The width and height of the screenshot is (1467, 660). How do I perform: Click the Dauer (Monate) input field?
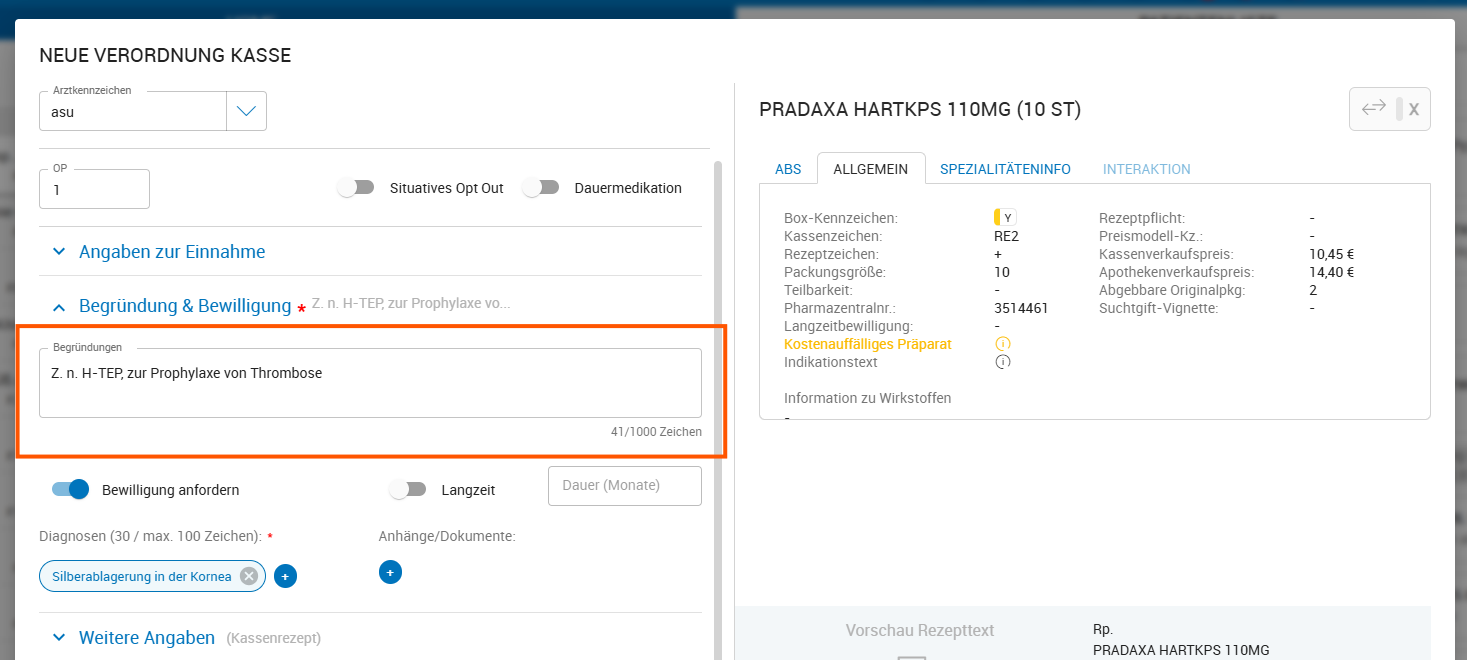click(x=624, y=486)
